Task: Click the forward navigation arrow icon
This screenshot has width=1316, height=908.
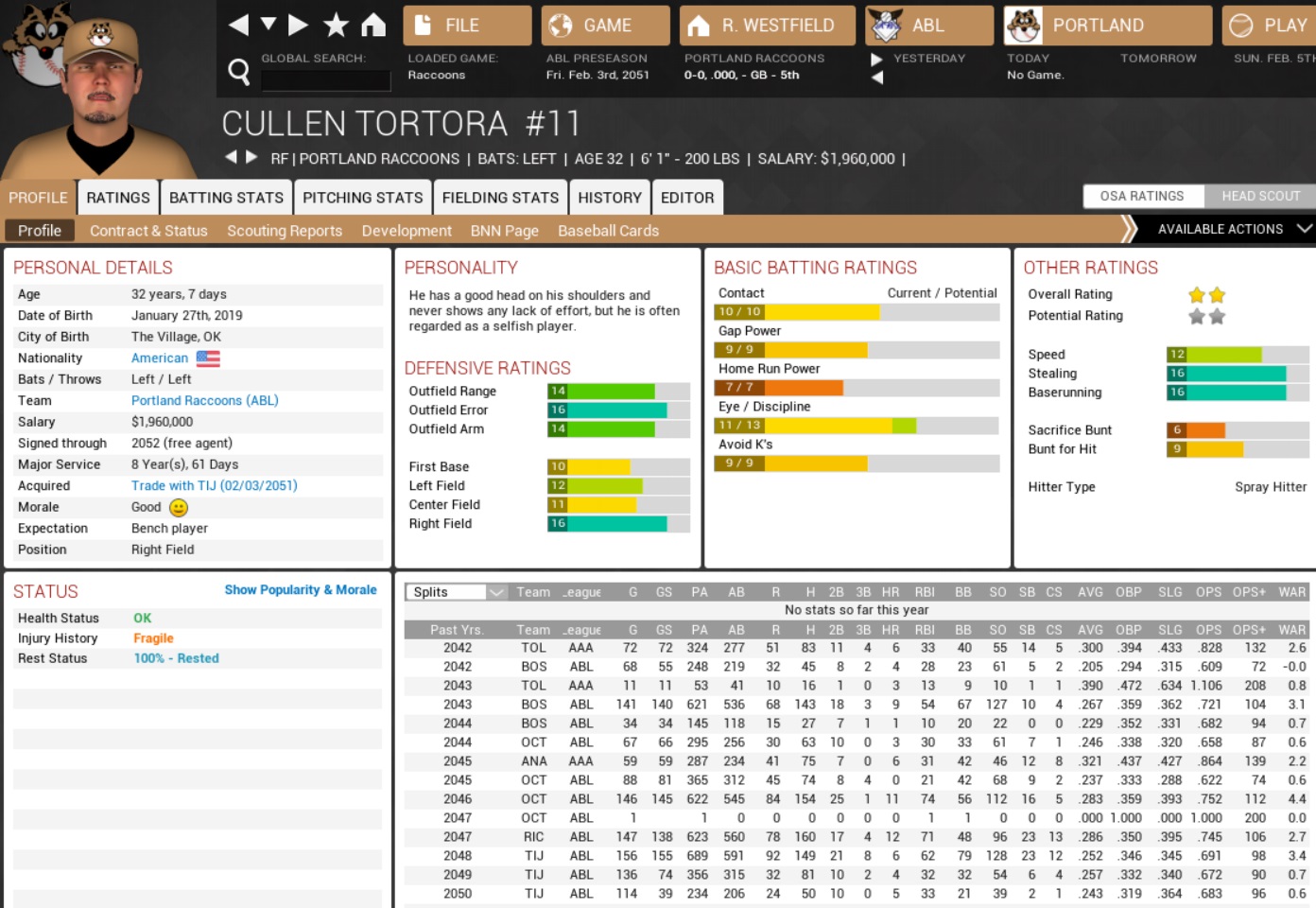Action: 298,26
